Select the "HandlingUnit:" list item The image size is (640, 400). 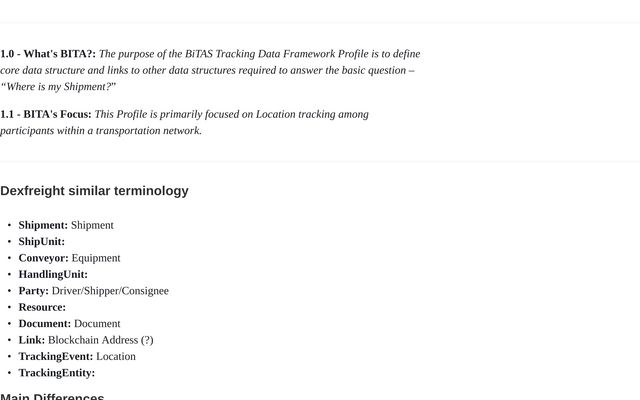coord(53,275)
